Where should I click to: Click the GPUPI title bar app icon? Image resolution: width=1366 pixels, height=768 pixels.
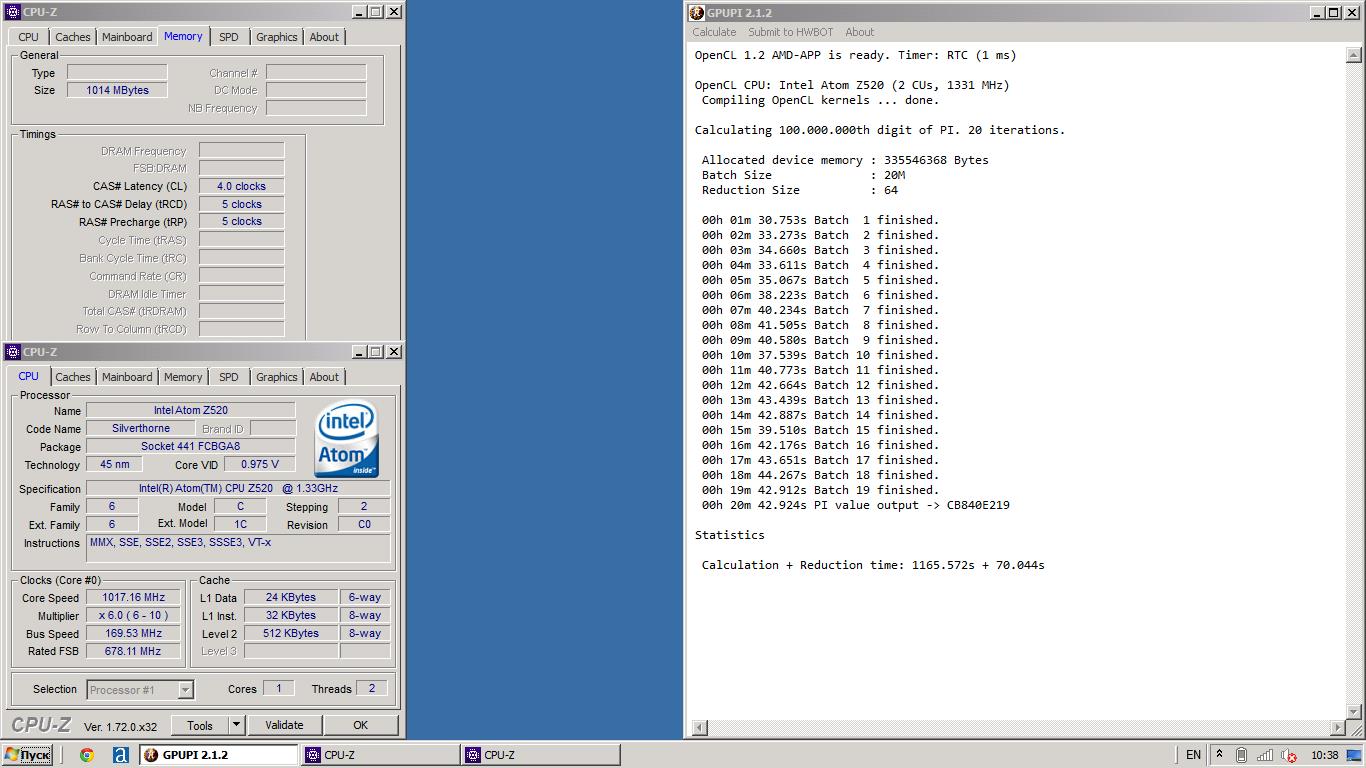click(697, 13)
